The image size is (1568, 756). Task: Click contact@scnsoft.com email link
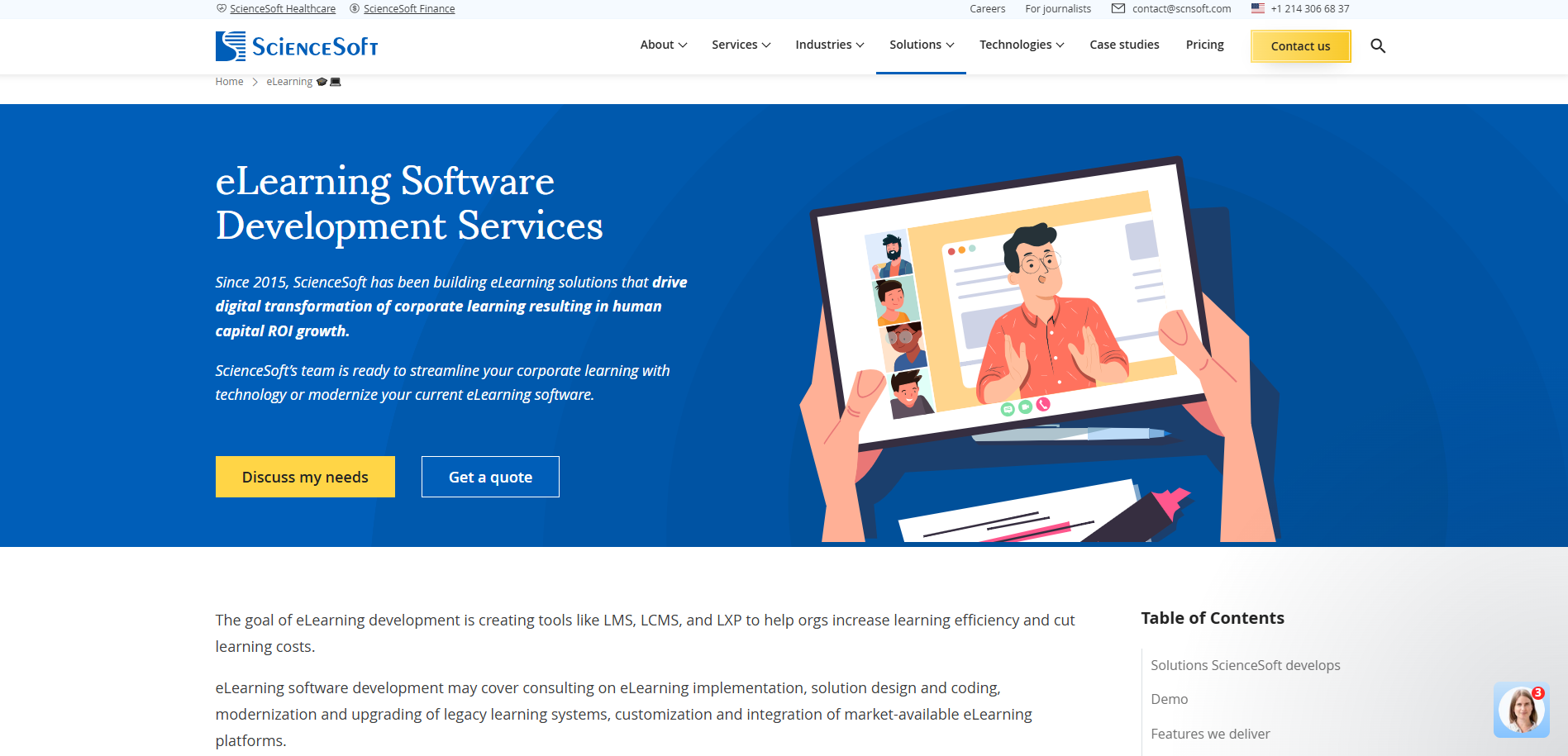[x=1181, y=8]
